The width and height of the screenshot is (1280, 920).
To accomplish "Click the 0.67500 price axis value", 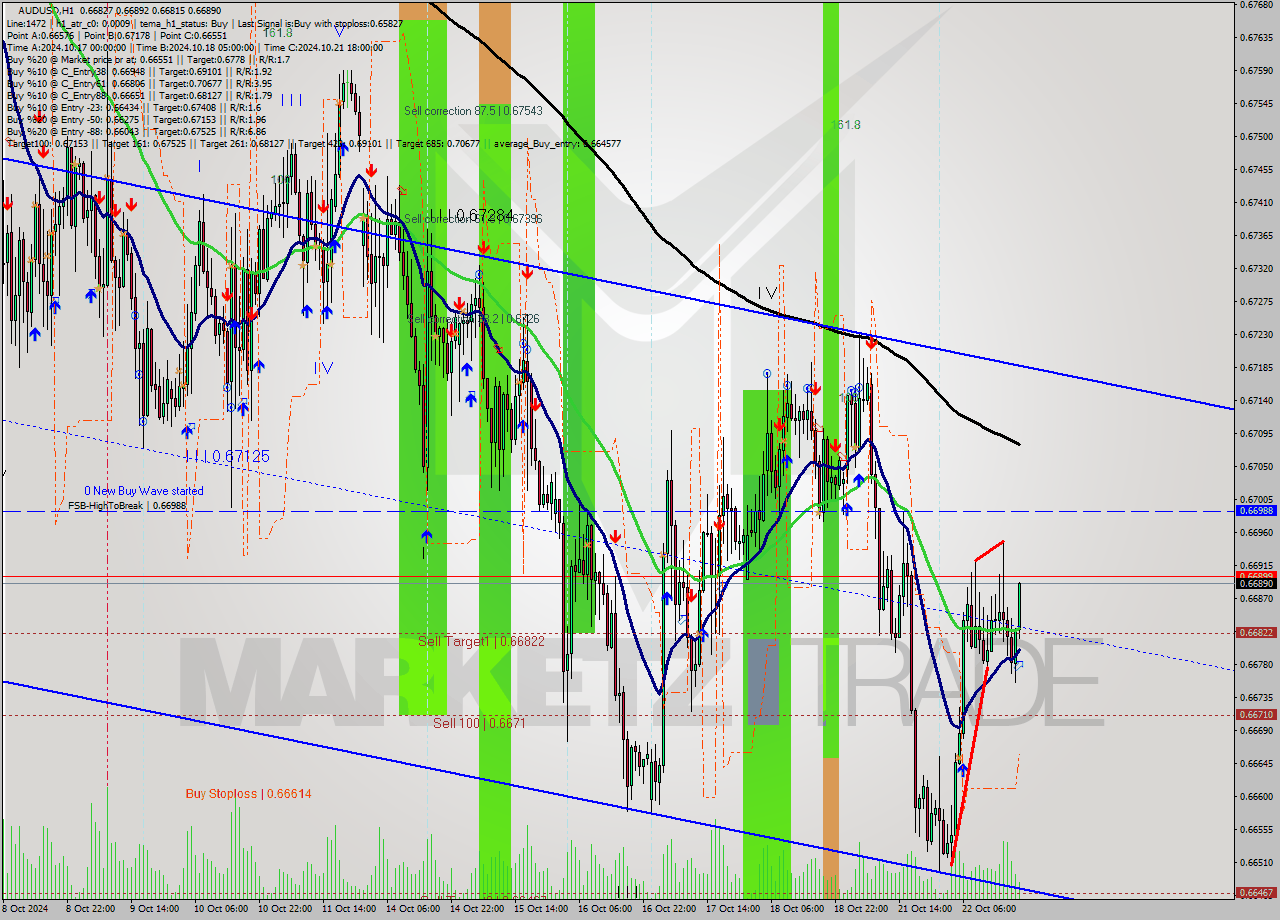I will pyautogui.click(x=1257, y=136).
